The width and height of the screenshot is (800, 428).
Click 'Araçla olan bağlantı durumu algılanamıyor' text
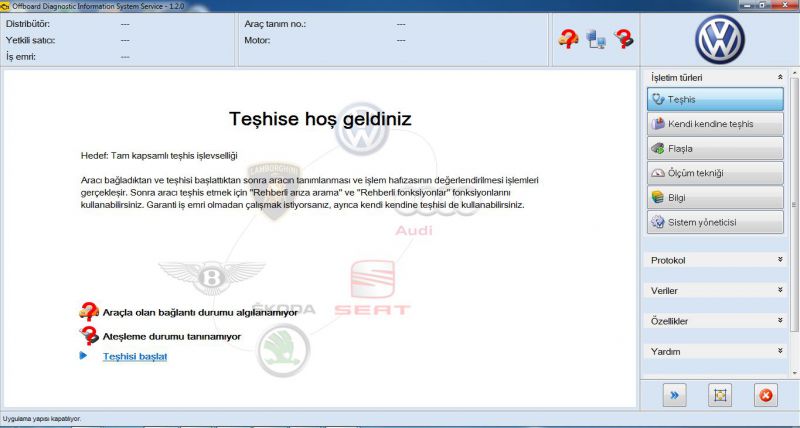point(200,313)
